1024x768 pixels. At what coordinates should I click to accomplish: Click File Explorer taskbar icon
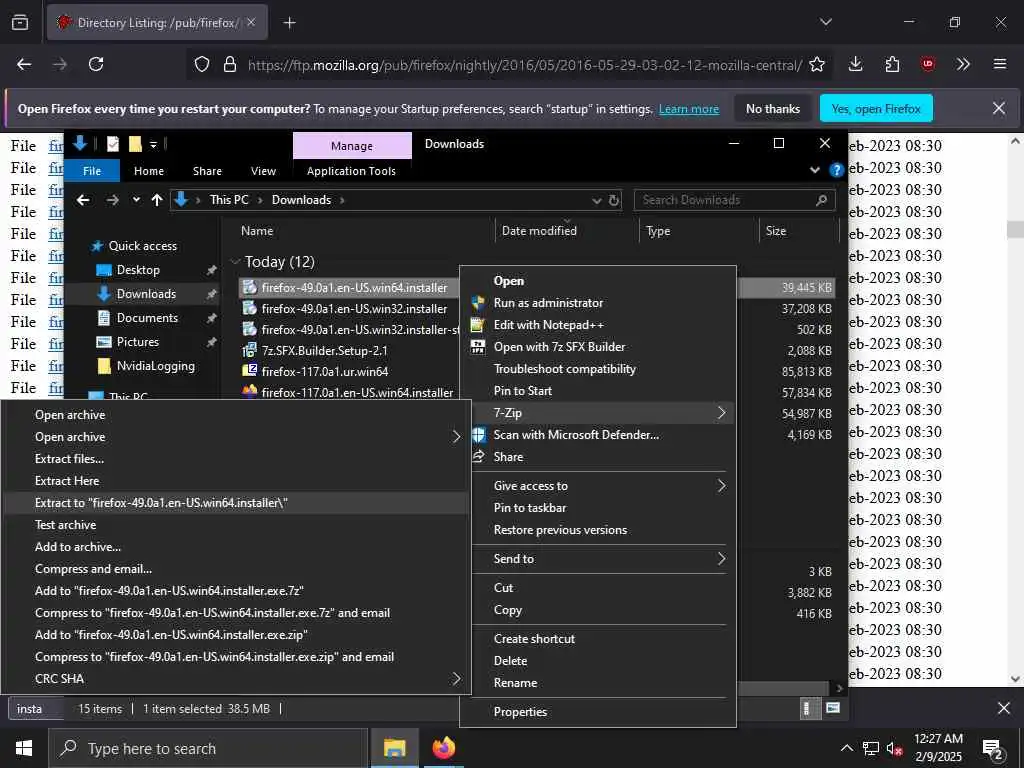point(394,748)
